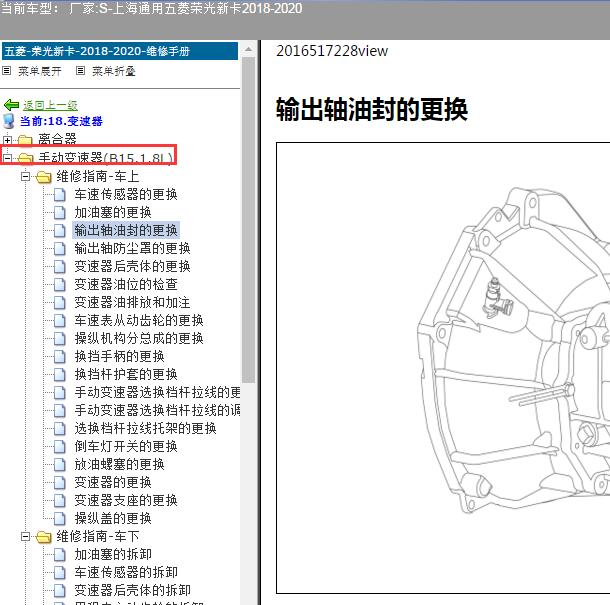Click the green back arrow icon
Screen dimensions: 610x605
[x=11, y=105]
